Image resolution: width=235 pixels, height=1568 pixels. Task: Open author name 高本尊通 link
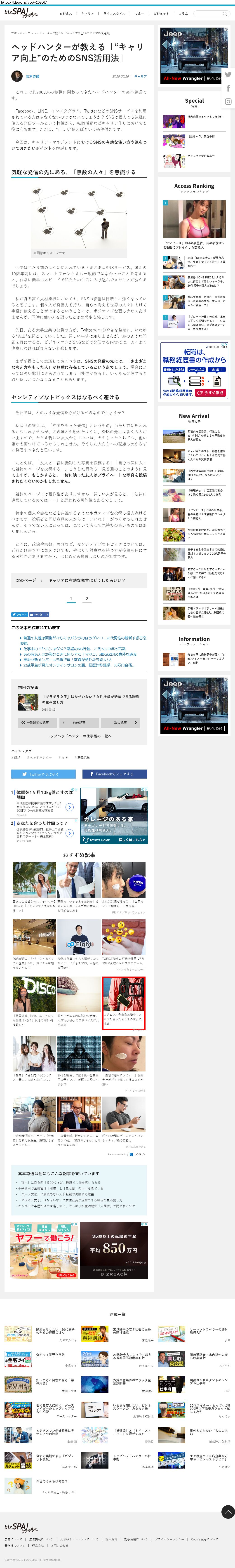tap(32, 77)
